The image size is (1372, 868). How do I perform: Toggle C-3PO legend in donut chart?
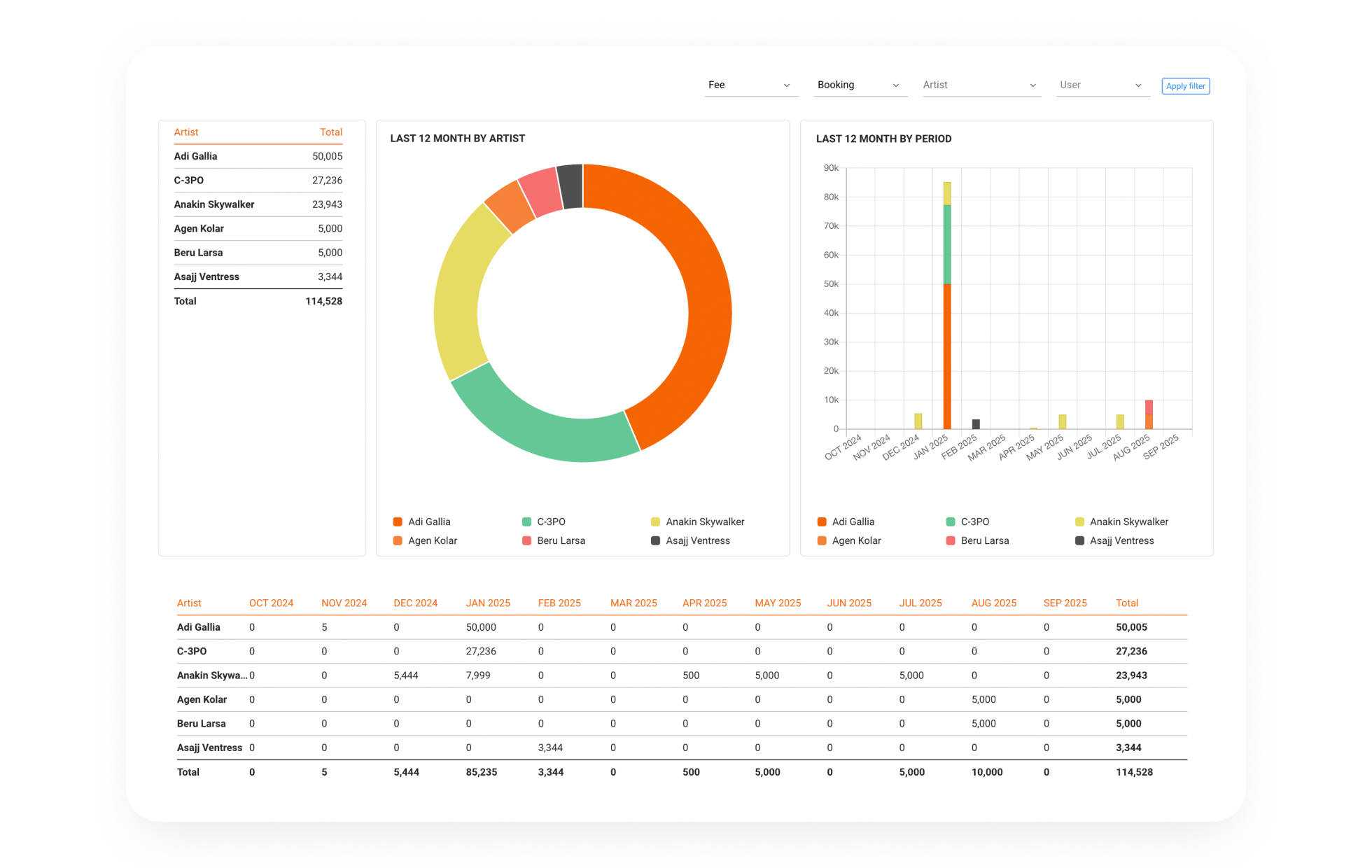(551, 521)
